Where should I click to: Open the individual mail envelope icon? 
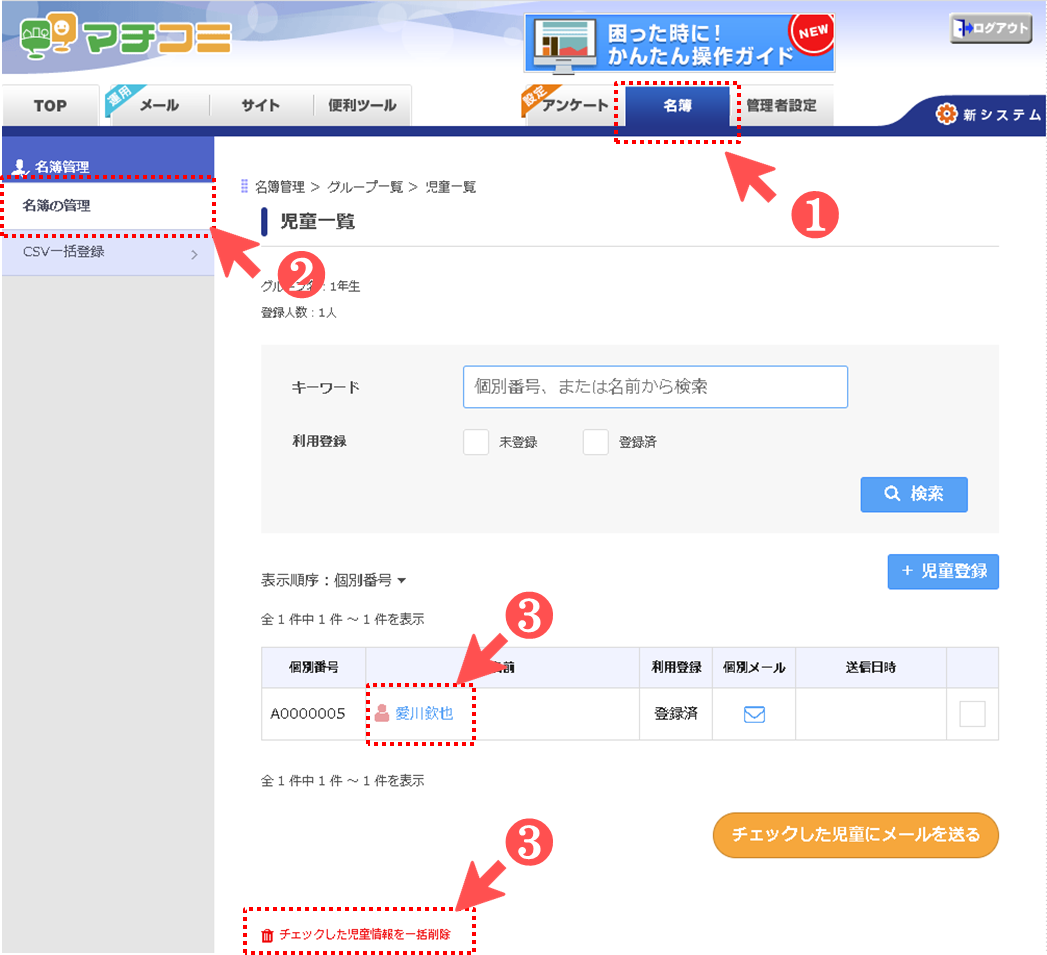(x=754, y=714)
